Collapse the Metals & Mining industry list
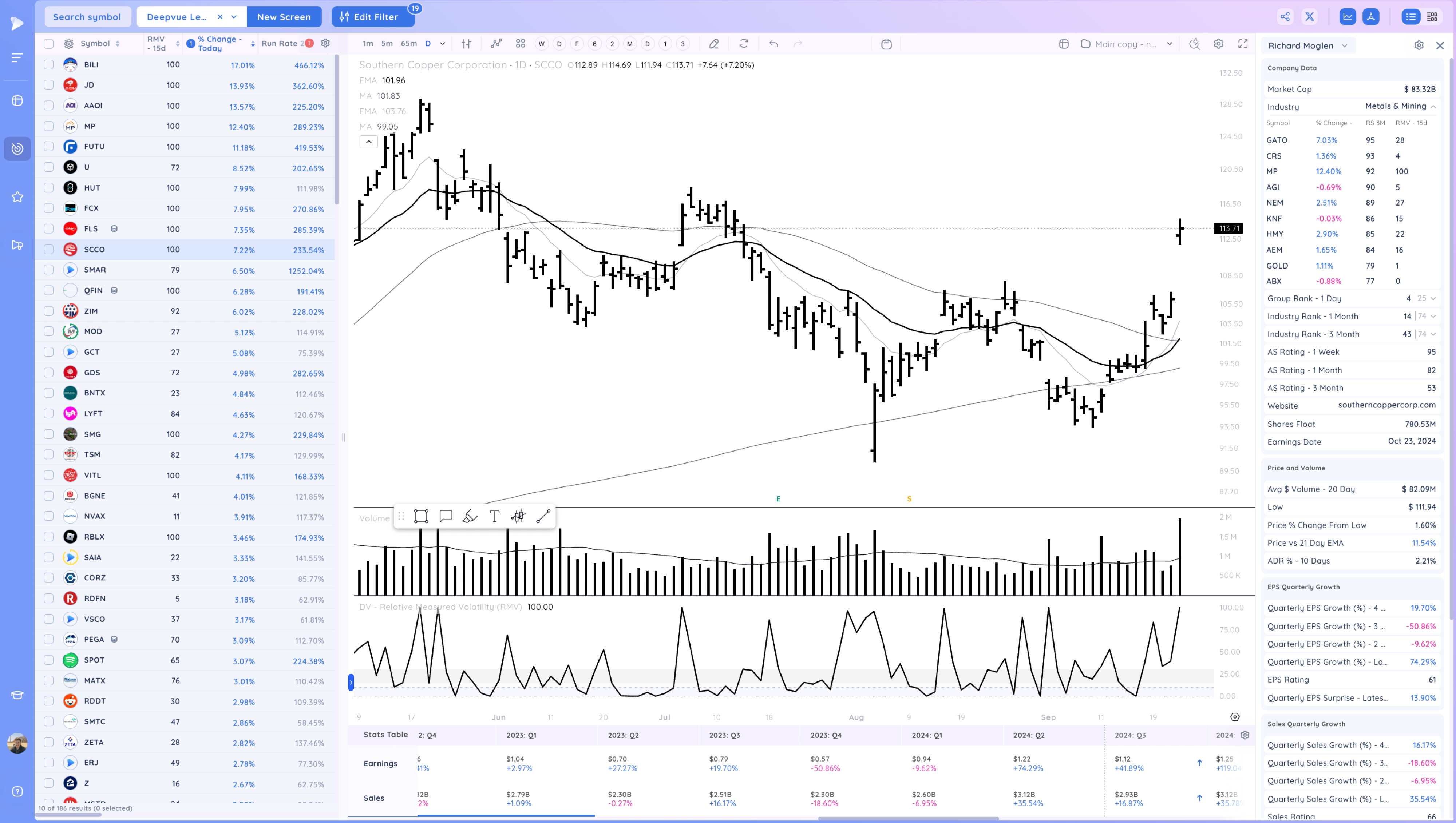 tap(1433, 106)
